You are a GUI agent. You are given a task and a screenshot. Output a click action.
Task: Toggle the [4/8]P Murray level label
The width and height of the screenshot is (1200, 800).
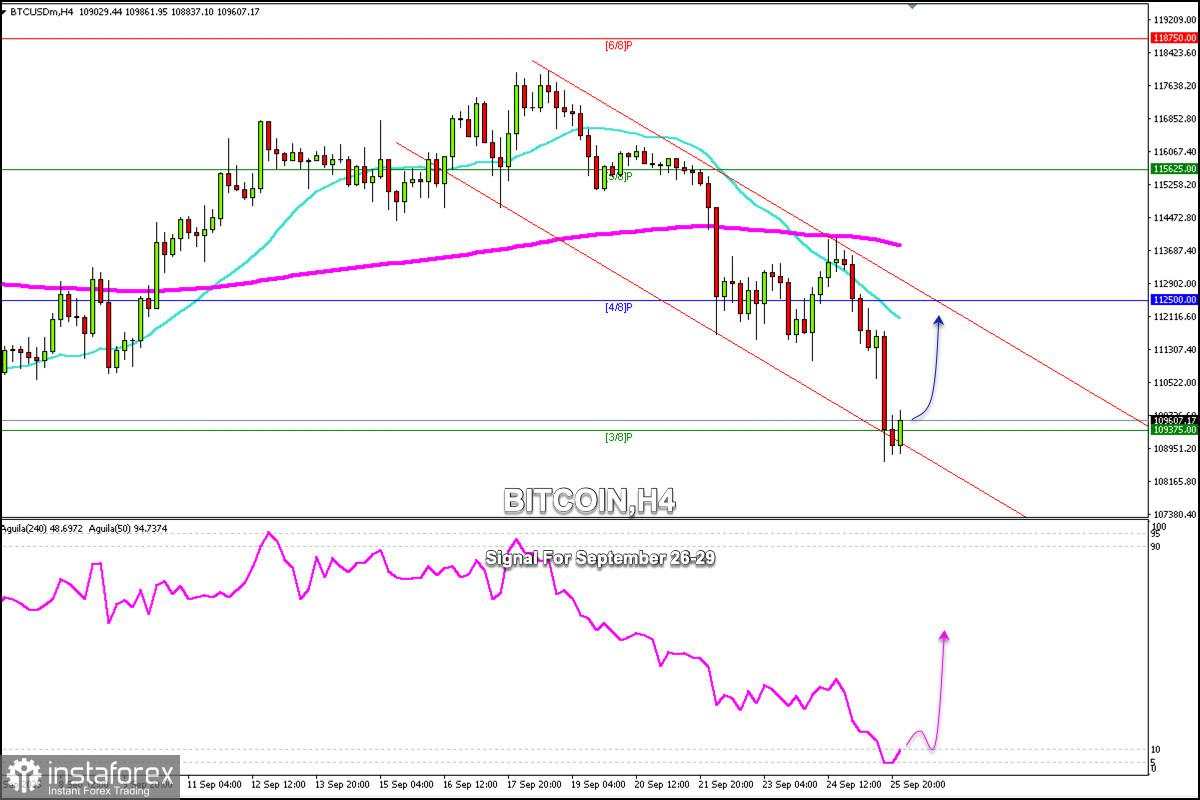coord(617,308)
